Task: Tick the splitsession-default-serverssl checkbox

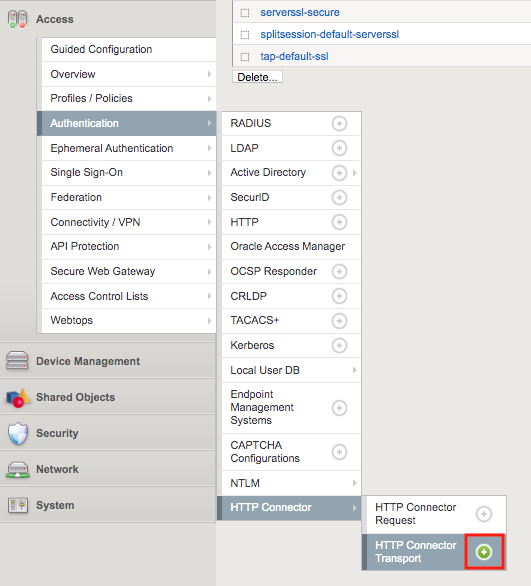Action: pyautogui.click(x=245, y=35)
